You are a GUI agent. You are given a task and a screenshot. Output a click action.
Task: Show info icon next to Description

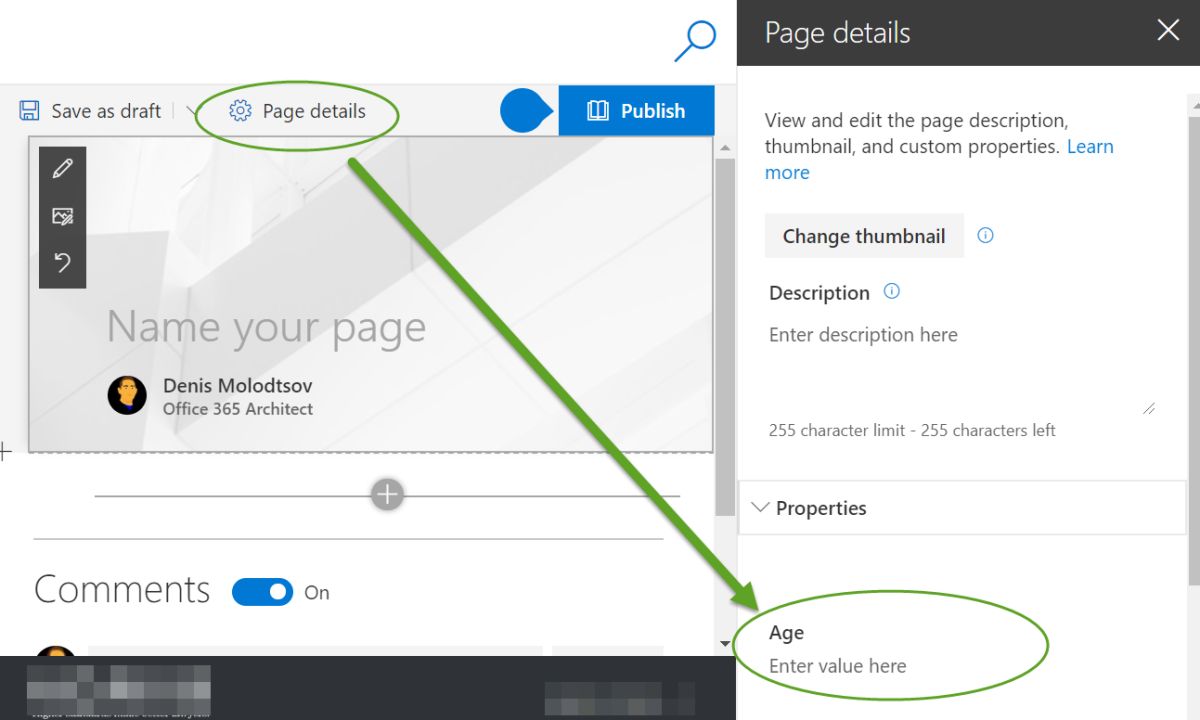892,292
